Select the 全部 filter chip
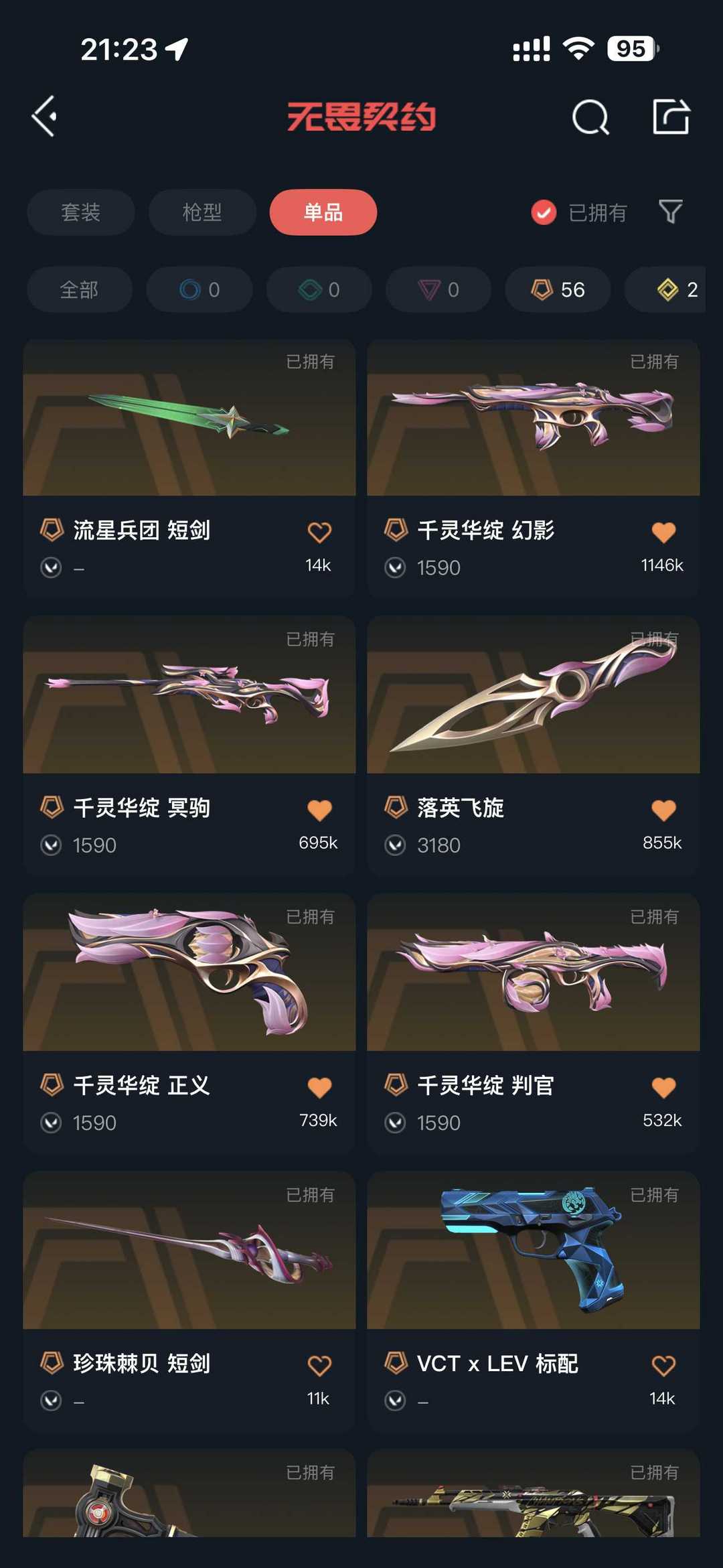Image resolution: width=723 pixels, height=1568 pixels. [79, 289]
